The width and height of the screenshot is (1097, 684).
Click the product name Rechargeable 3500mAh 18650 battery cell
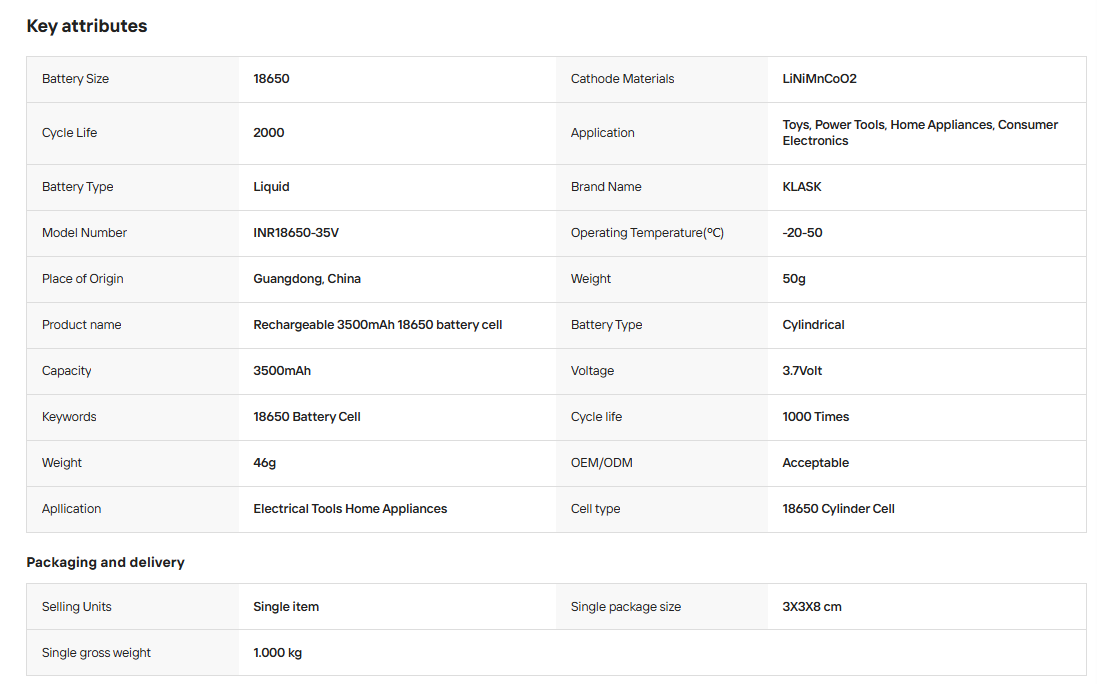coord(378,325)
